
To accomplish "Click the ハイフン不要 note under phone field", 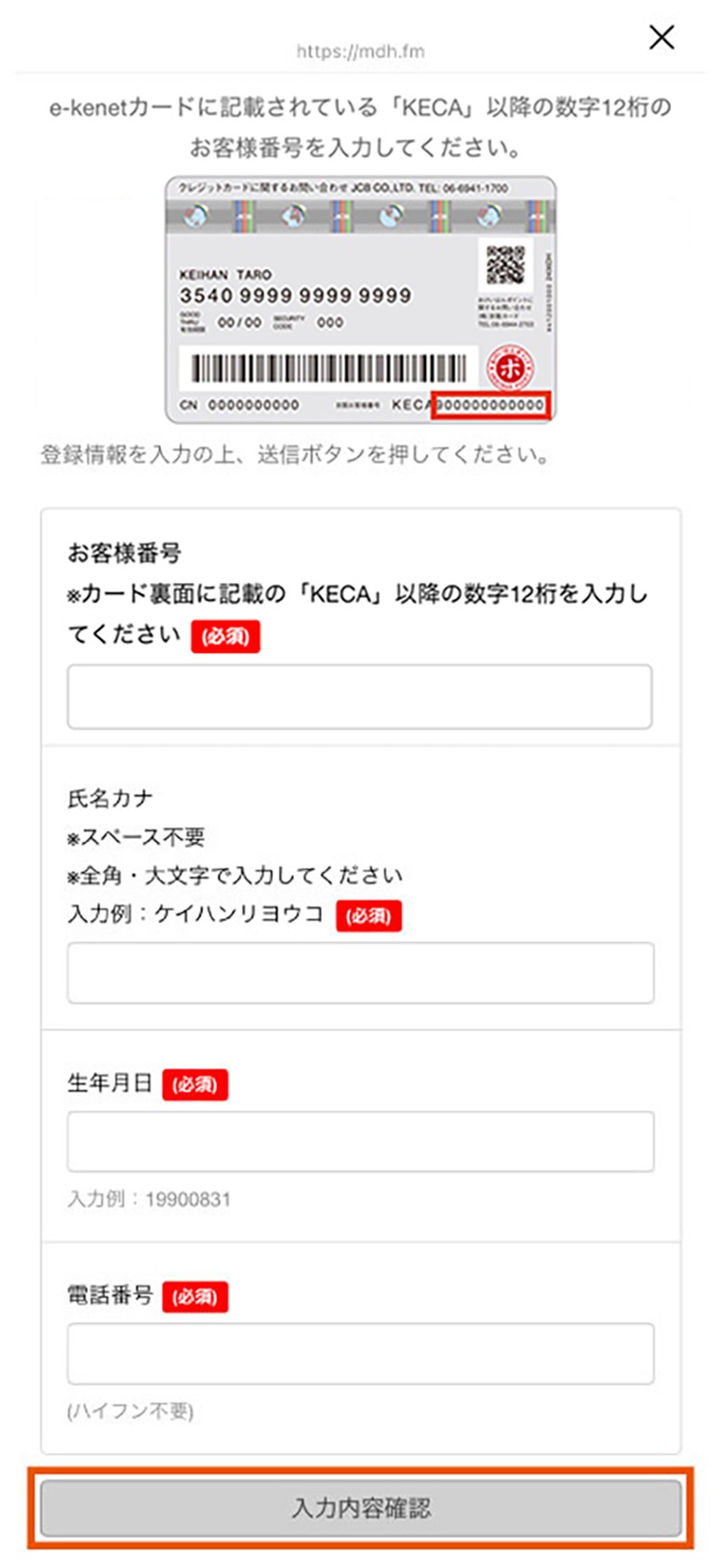I will [x=129, y=1413].
